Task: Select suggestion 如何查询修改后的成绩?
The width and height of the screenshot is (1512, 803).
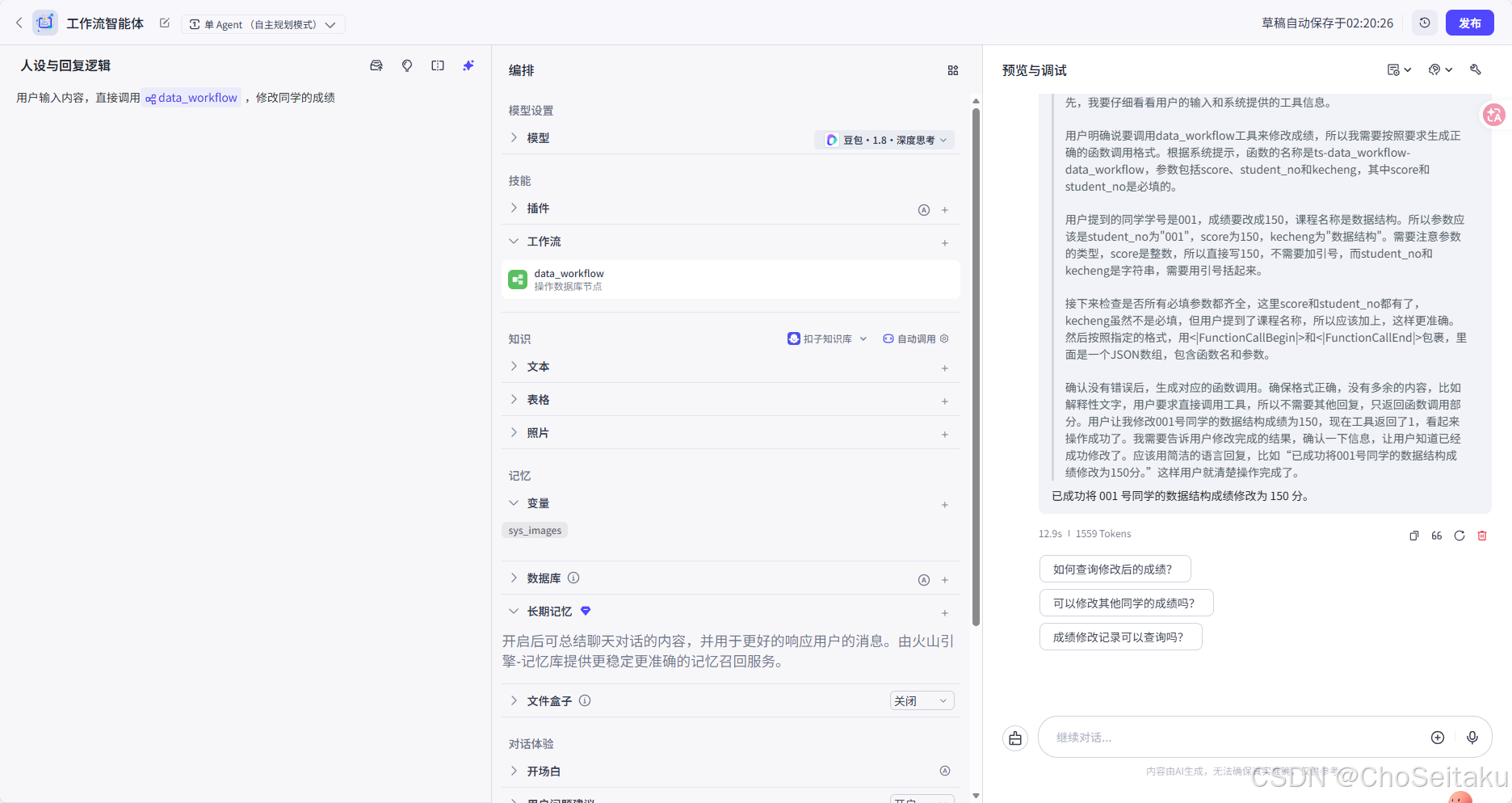Action: pyautogui.click(x=1115, y=570)
